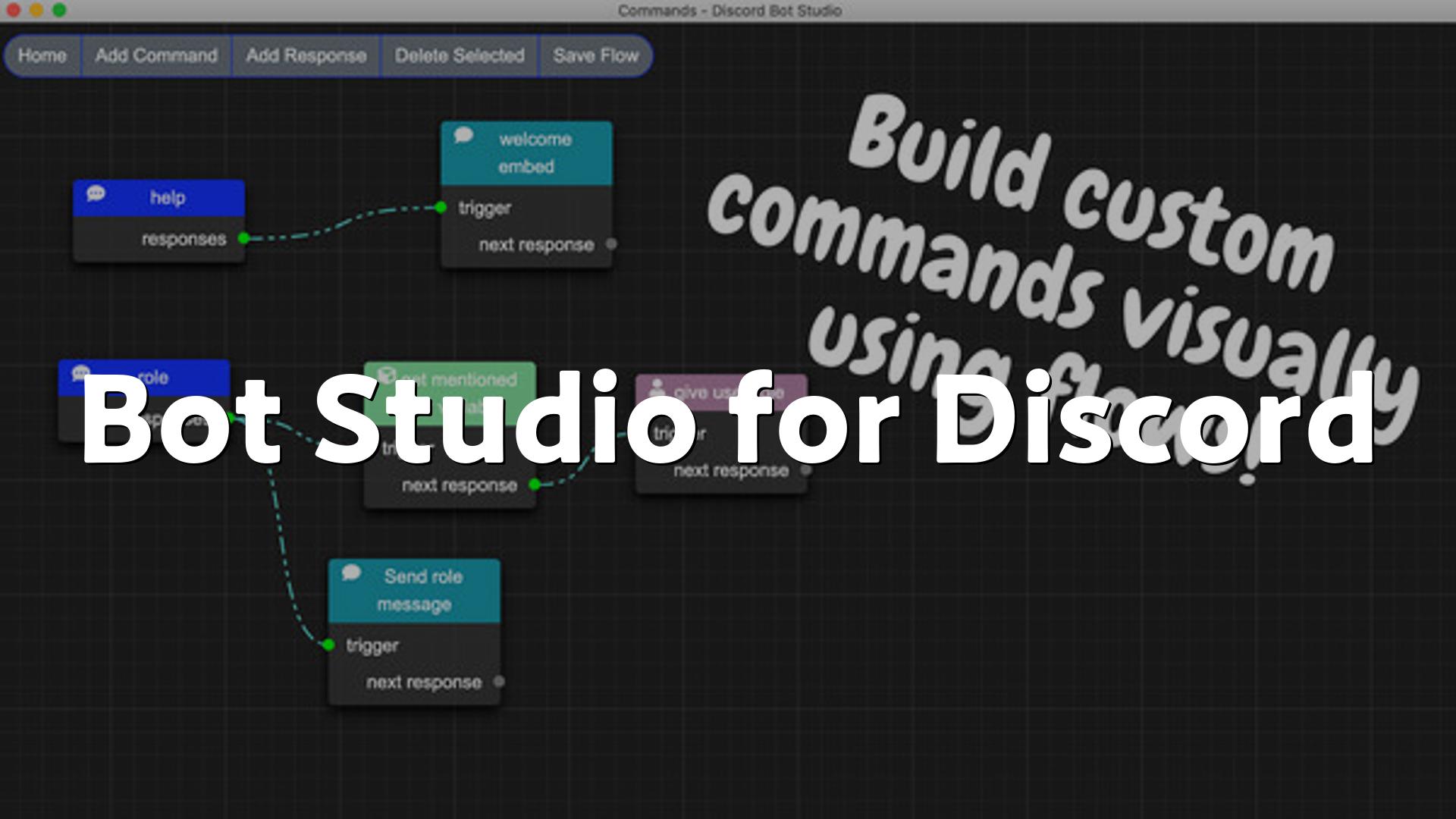Select the welcome embed node header
Screen dimensions: 1456x819
tap(526, 152)
